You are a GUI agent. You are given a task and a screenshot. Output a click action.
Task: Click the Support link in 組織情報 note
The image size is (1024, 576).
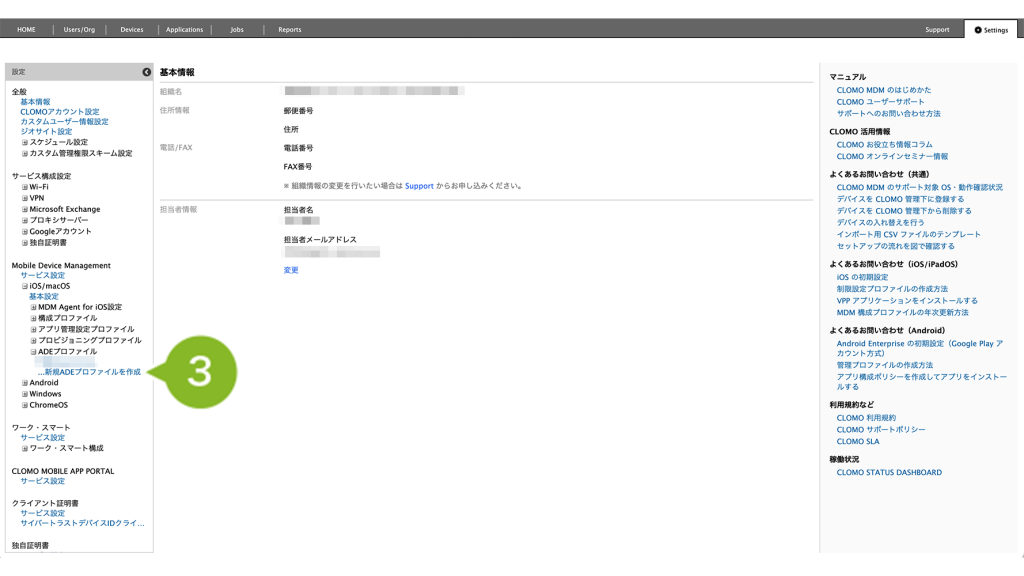pyautogui.click(x=419, y=186)
